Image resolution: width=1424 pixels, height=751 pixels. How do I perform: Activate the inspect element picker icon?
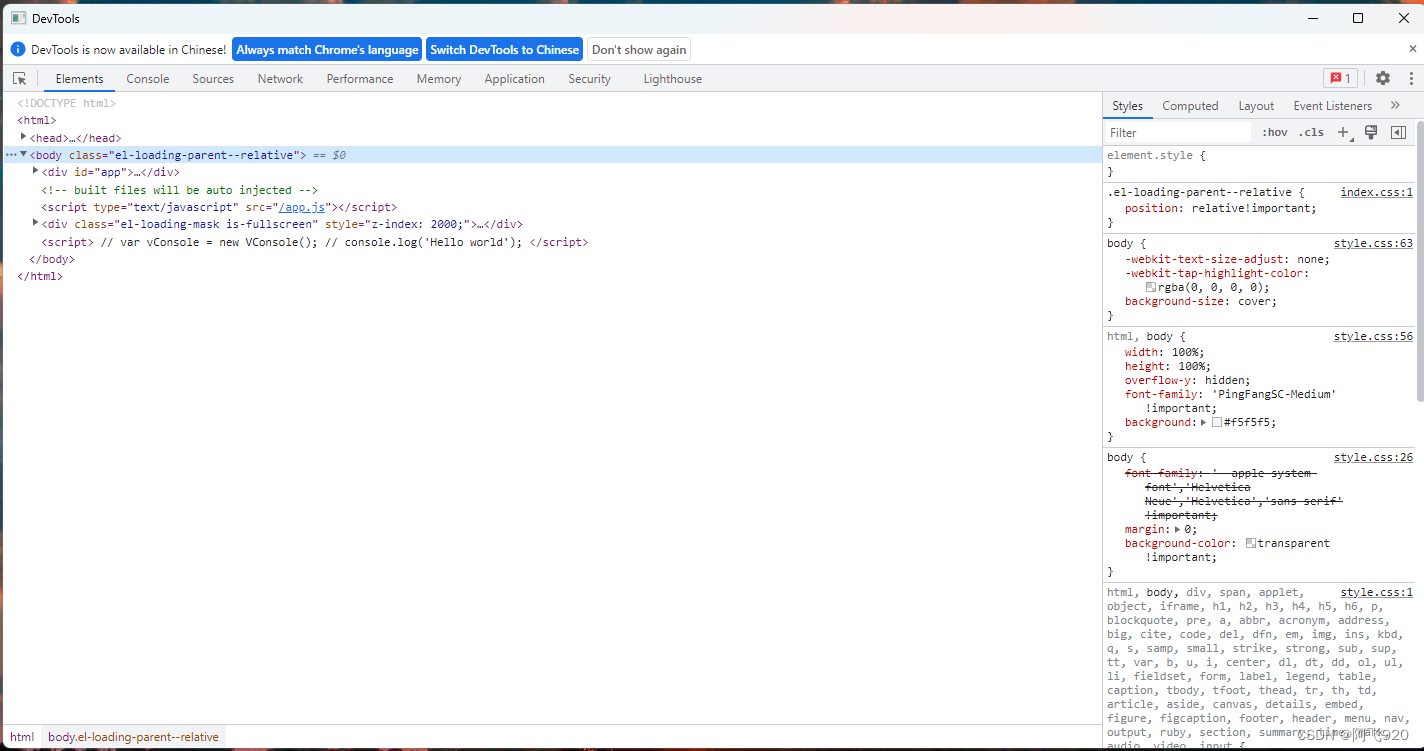click(x=20, y=79)
